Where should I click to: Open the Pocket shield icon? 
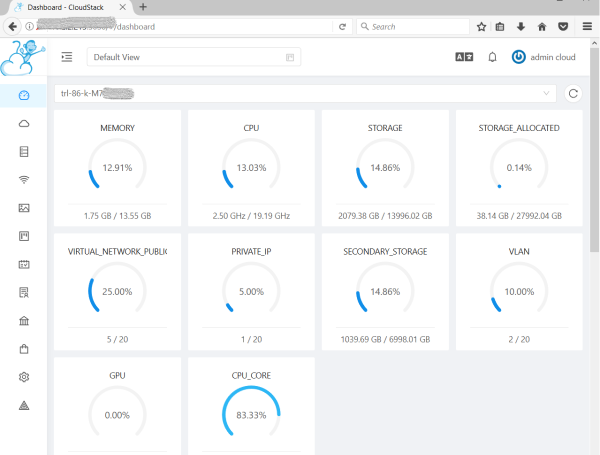(x=563, y=27)
